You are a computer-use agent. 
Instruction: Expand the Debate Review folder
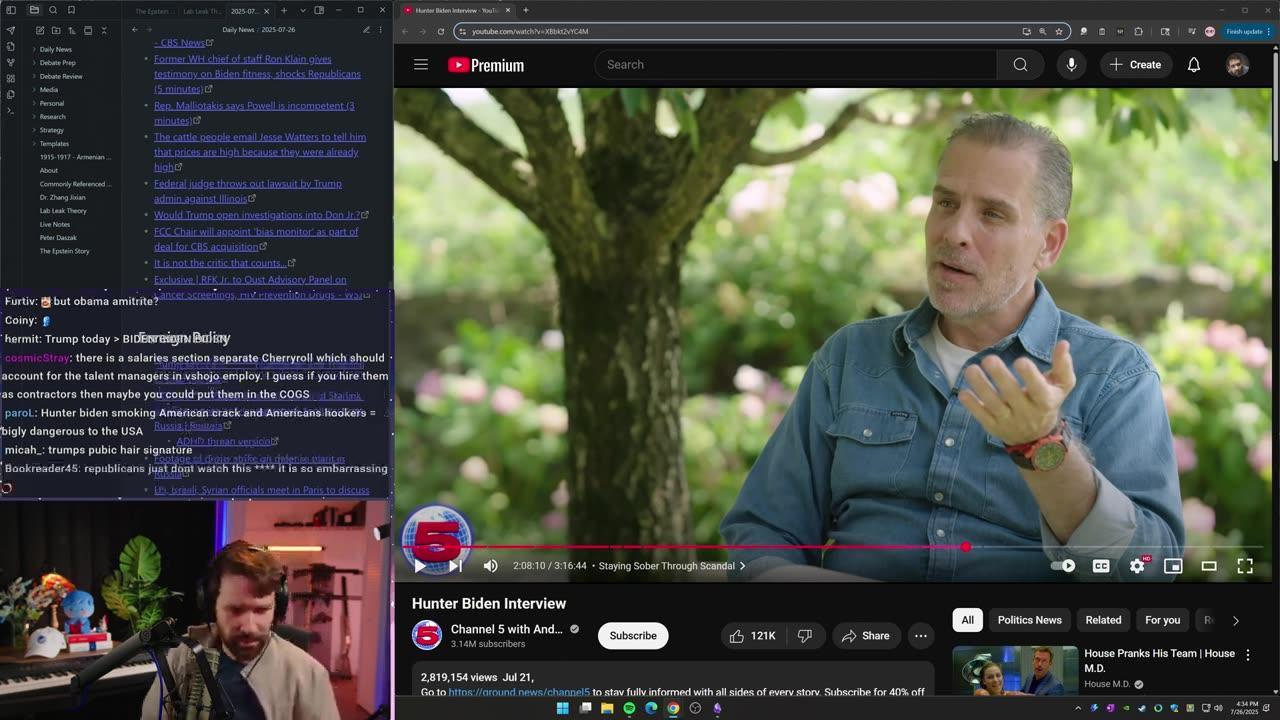click(x=61, y=76)
